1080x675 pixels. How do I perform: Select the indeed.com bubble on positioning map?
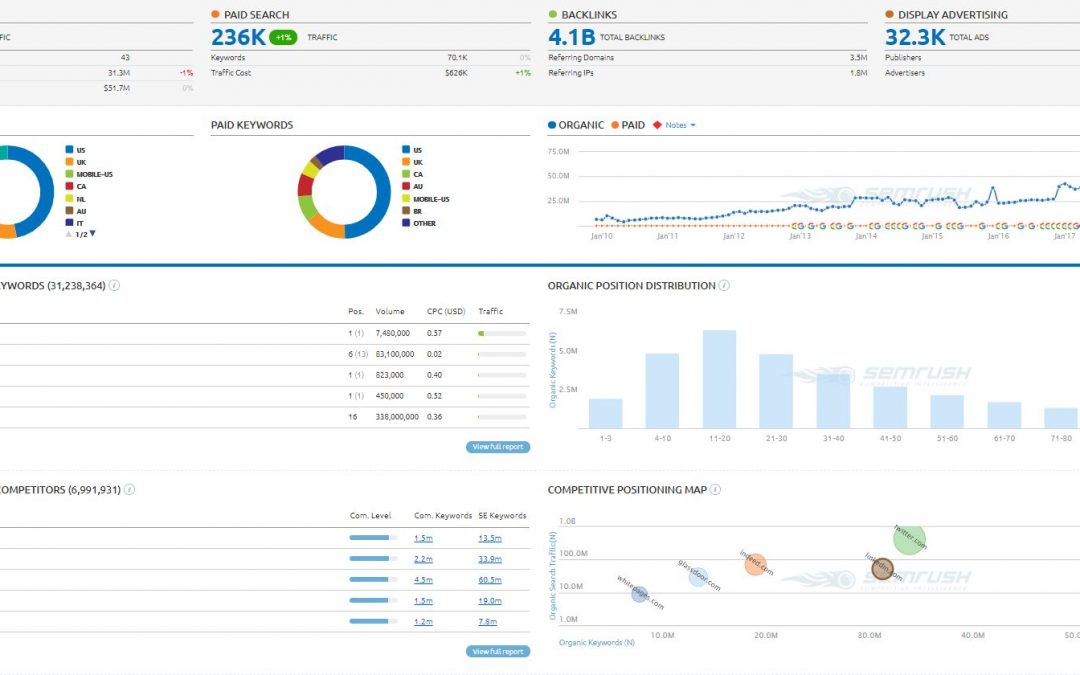[756, 564]
